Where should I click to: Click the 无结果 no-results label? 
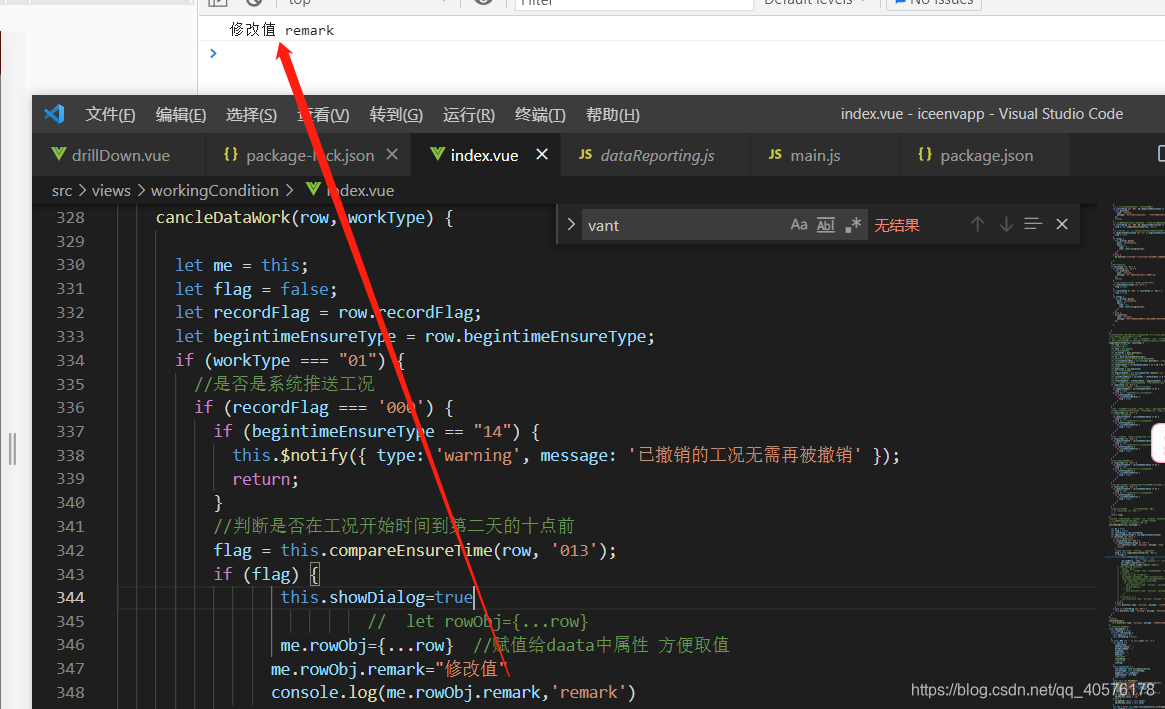coord(897,225)
